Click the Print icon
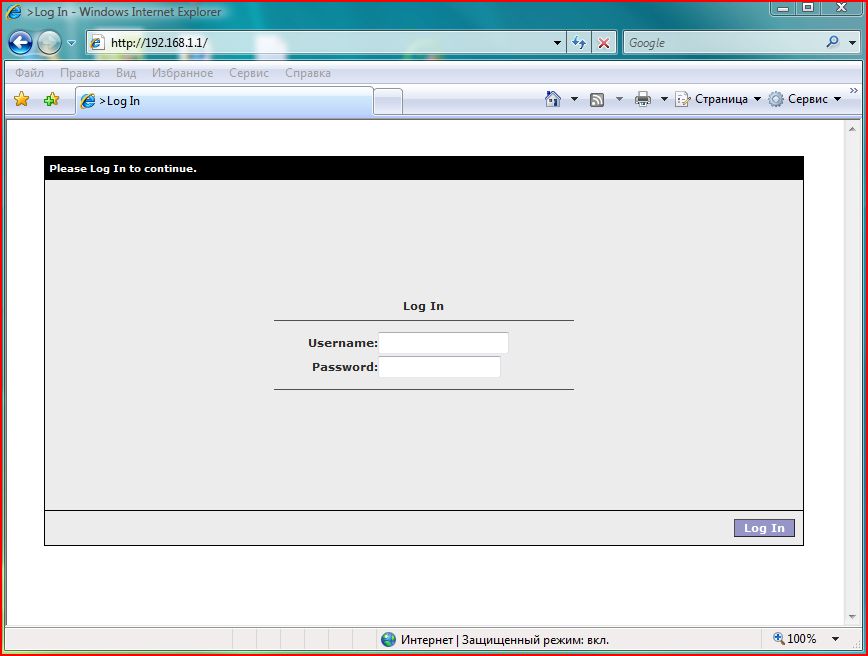Screen dimensions: 868x656 [x=643, y=99]
